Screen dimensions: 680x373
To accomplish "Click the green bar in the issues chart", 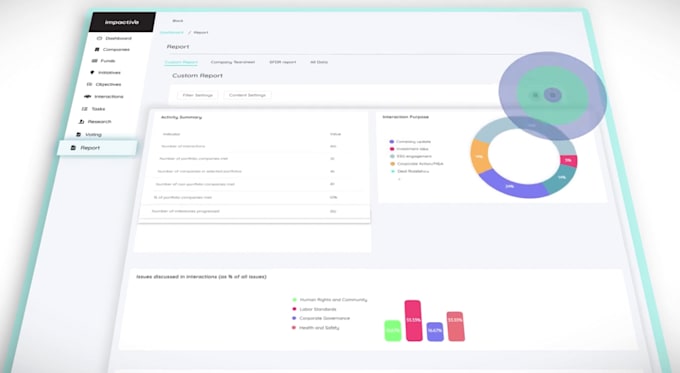I will tap(393, 330).
